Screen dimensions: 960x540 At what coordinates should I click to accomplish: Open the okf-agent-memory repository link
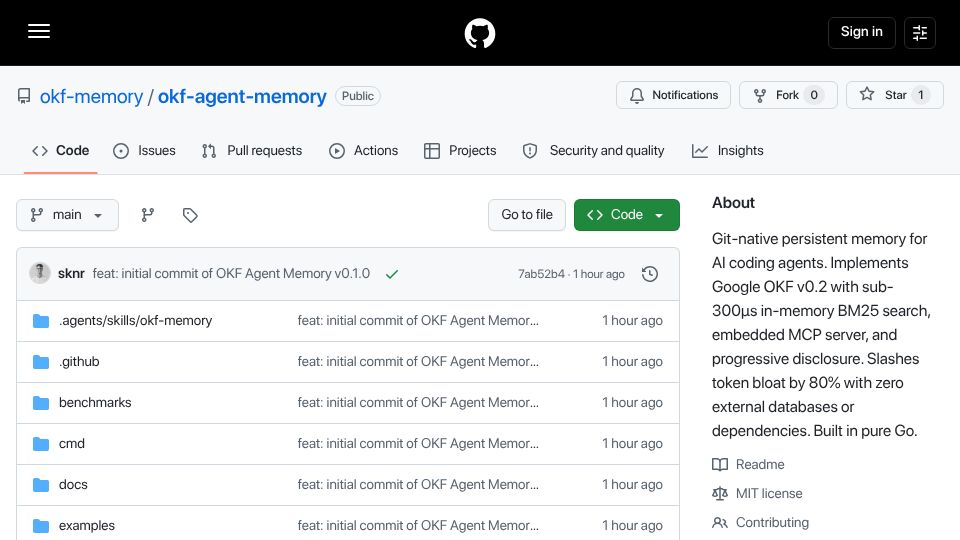(242, 97)
